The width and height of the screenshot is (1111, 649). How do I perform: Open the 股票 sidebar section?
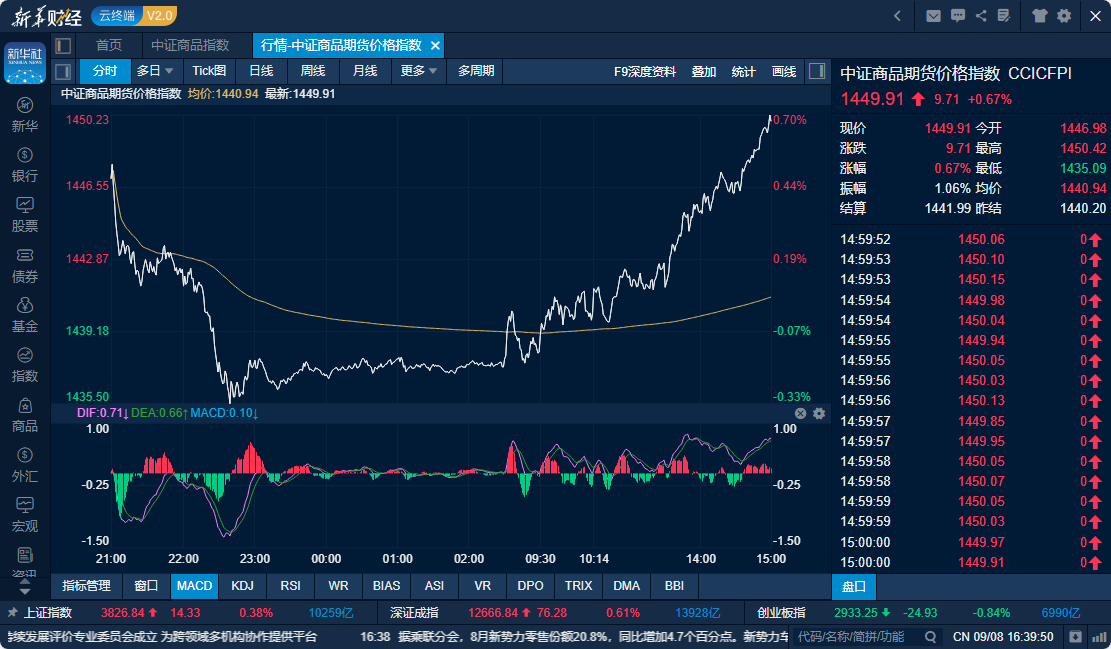[x=25, y=215]
